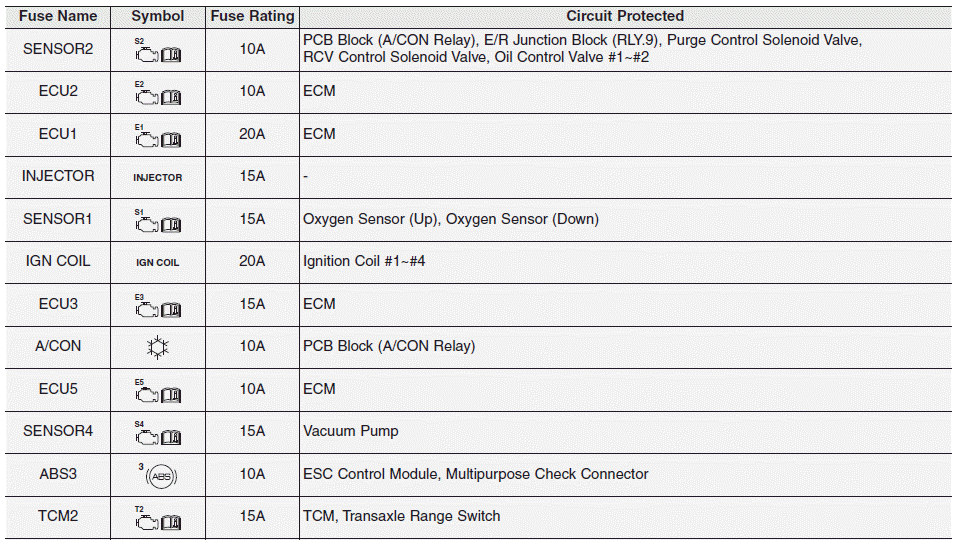Click the ECU3 engine symbol icon
This screenshot has height=544, width=958.
158,309
